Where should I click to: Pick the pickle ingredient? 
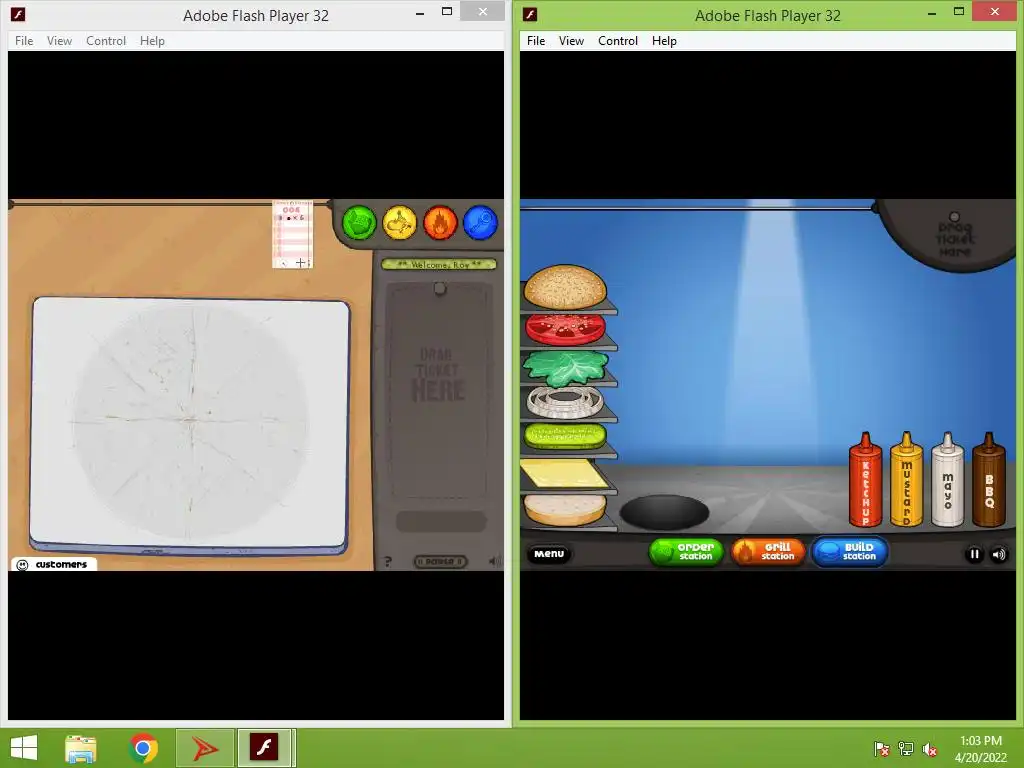point(566,436)
